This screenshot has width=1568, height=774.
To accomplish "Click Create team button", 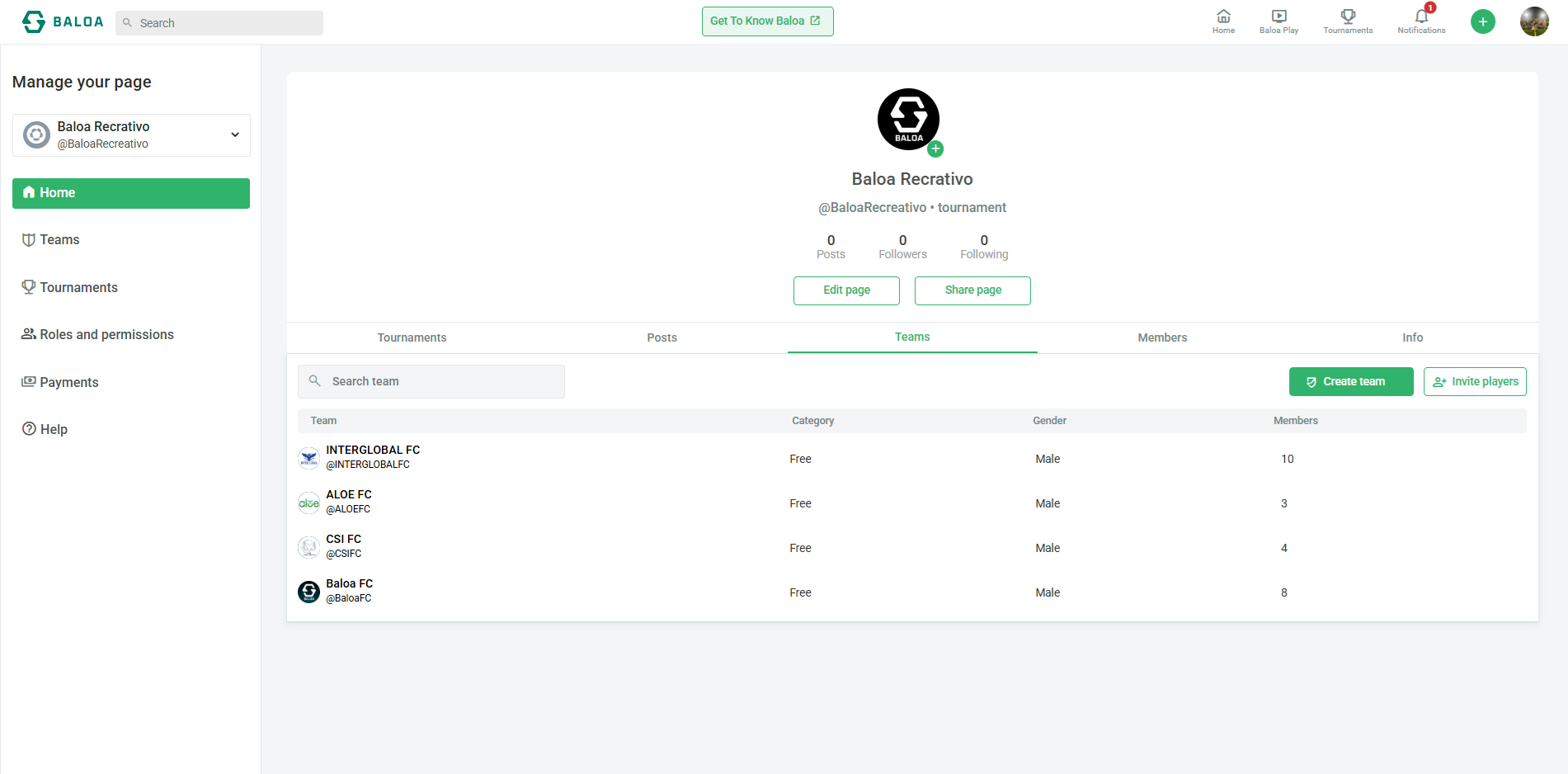I will click(1351, 381).
